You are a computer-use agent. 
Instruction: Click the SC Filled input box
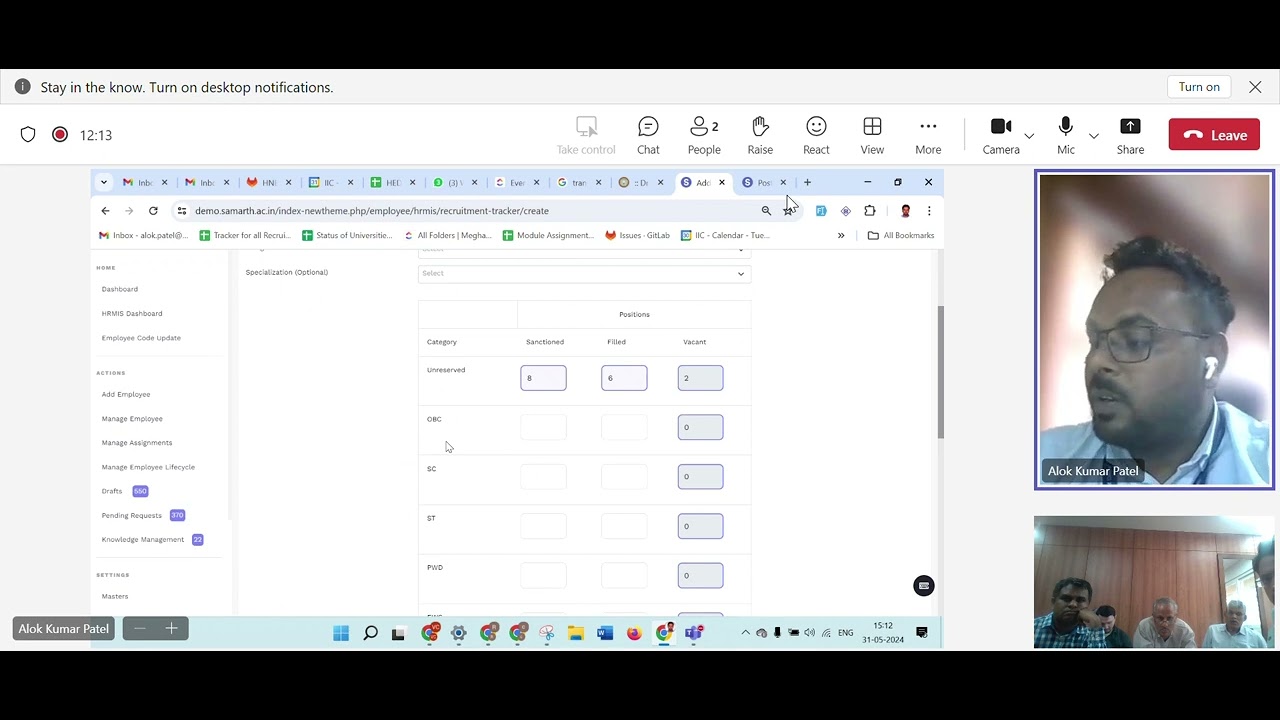[x=624, y=476]
